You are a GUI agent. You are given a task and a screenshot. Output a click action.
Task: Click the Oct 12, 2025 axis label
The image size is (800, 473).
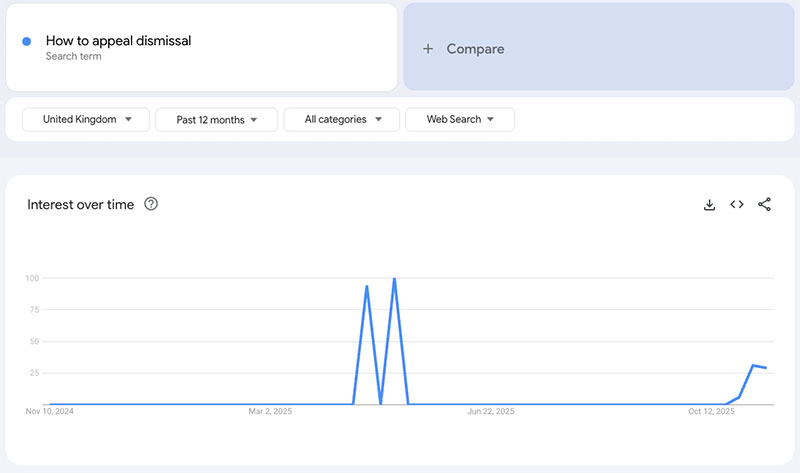click(x=711, y=411)
